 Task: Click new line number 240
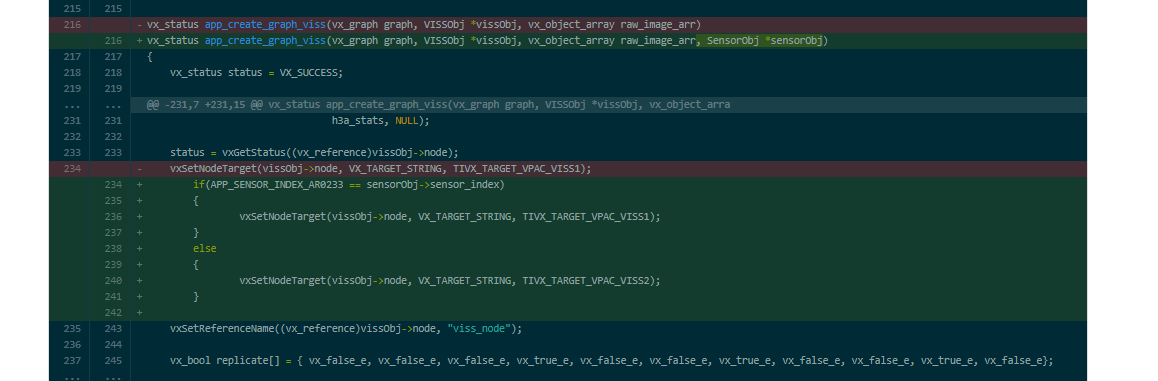click(113, 280)
